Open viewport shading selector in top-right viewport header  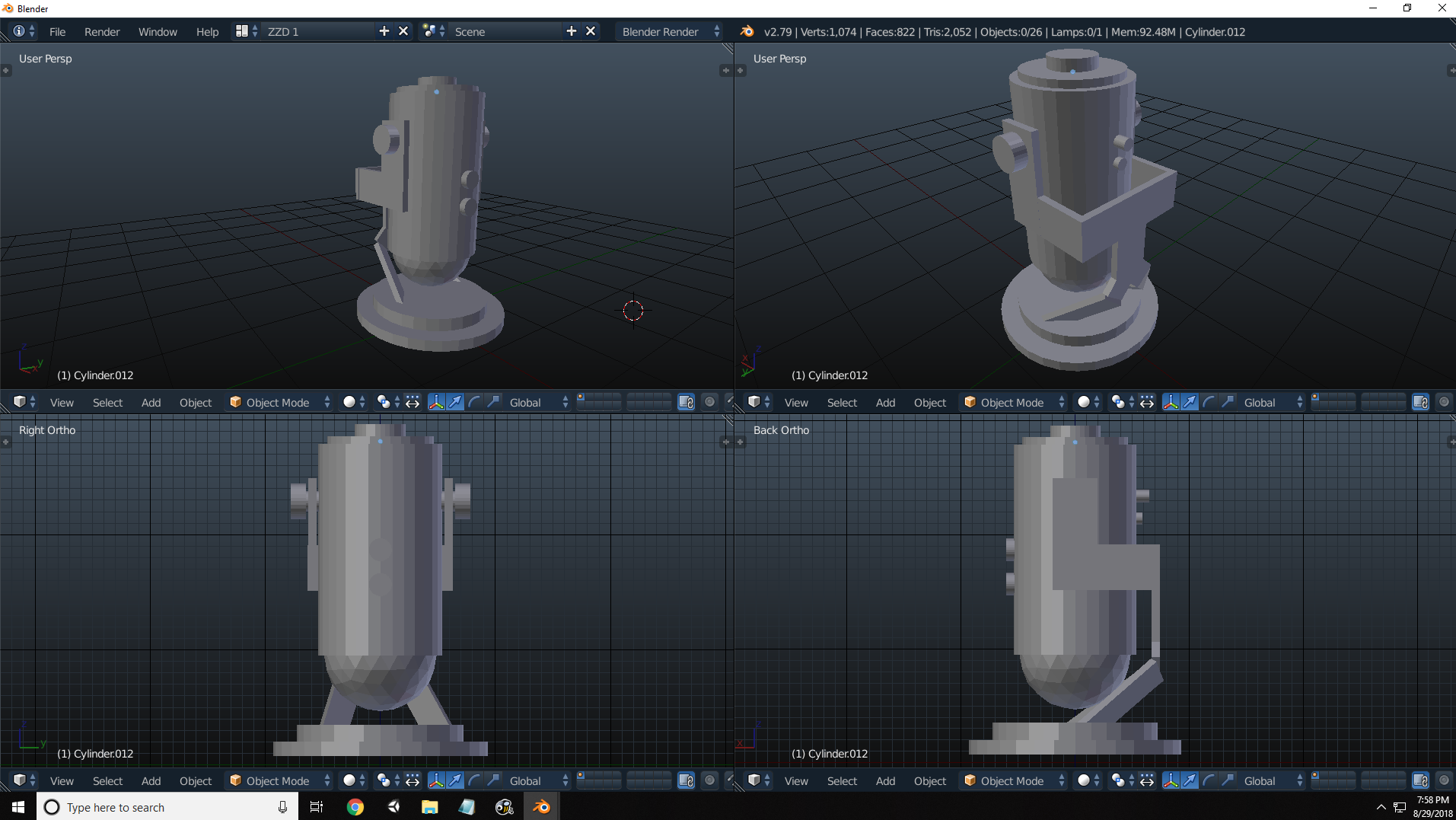(x=1088, y=402)
